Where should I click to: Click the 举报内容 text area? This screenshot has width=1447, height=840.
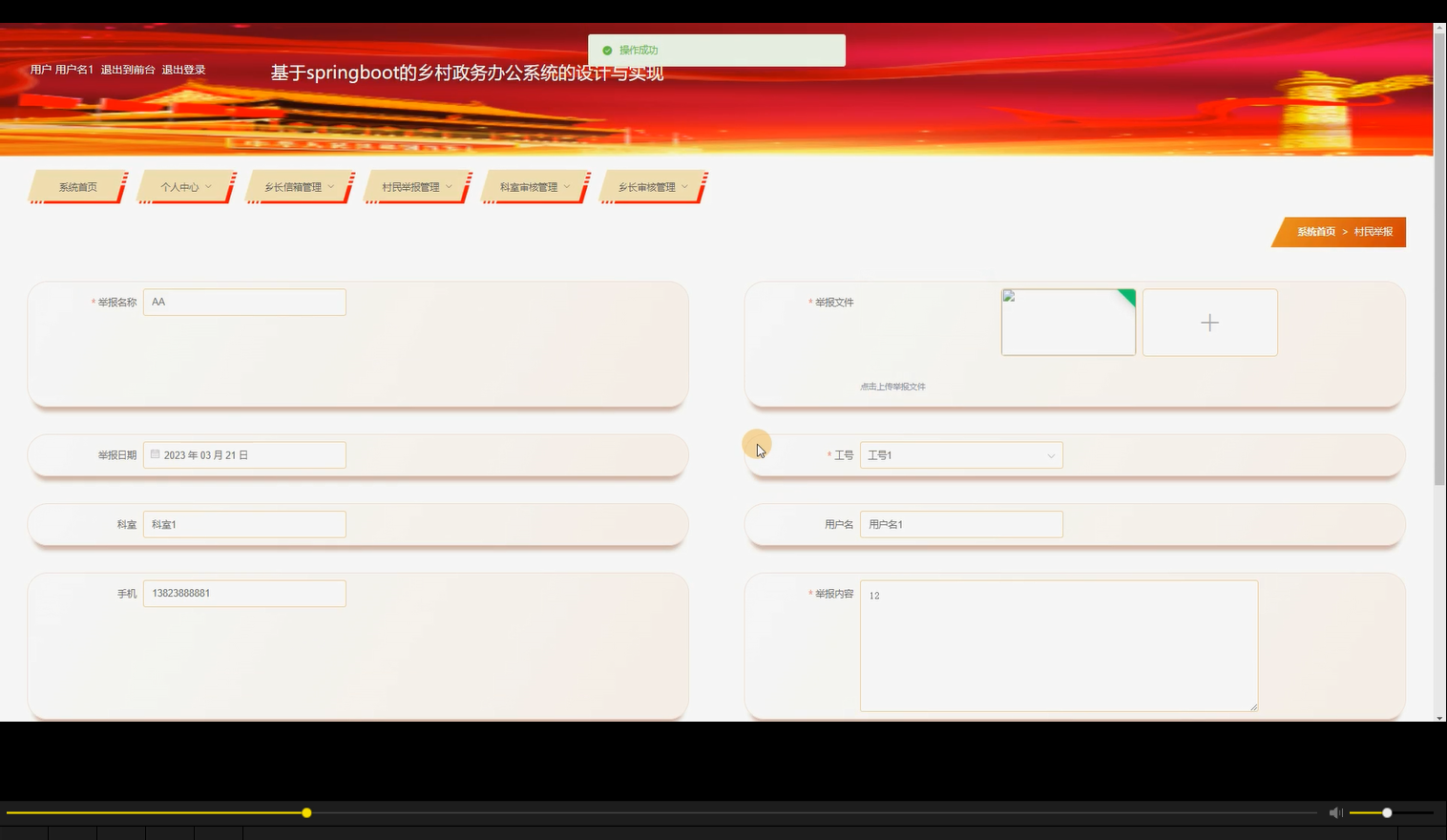click(x=1059, y=646)
